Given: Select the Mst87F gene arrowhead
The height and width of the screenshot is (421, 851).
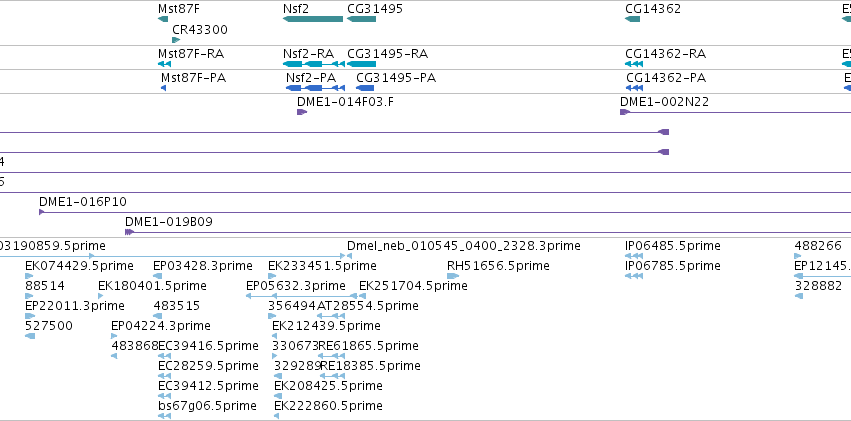Looking at the screenshot, I should pyautogui.click(x=163, y=19).
